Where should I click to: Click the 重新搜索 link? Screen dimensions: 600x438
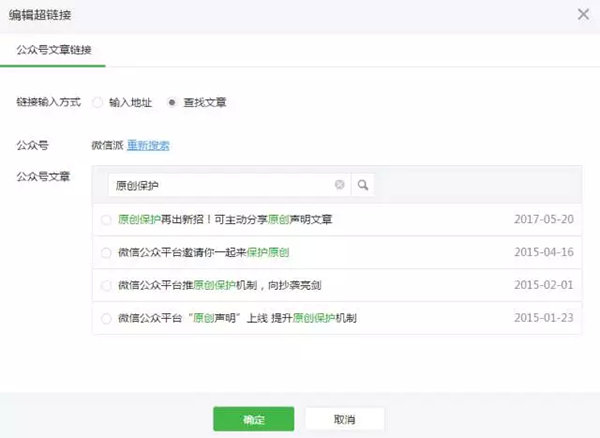(147, 145)
